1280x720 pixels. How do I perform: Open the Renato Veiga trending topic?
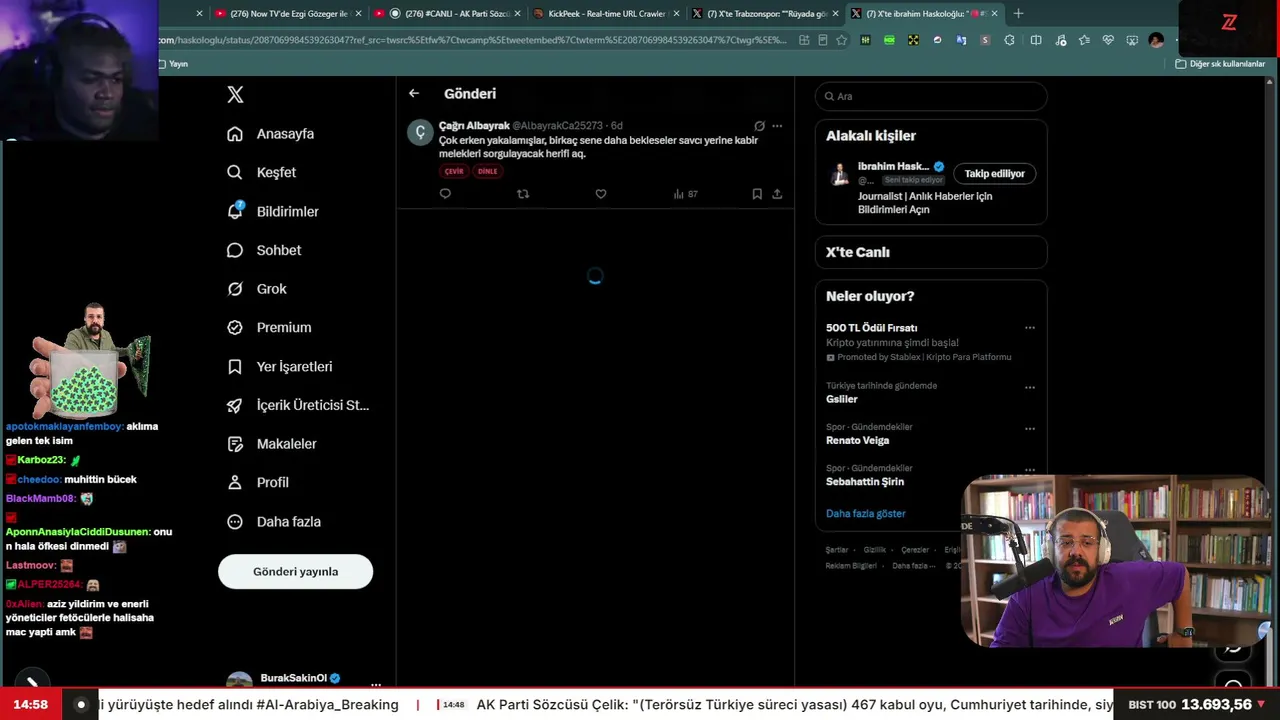857,440
